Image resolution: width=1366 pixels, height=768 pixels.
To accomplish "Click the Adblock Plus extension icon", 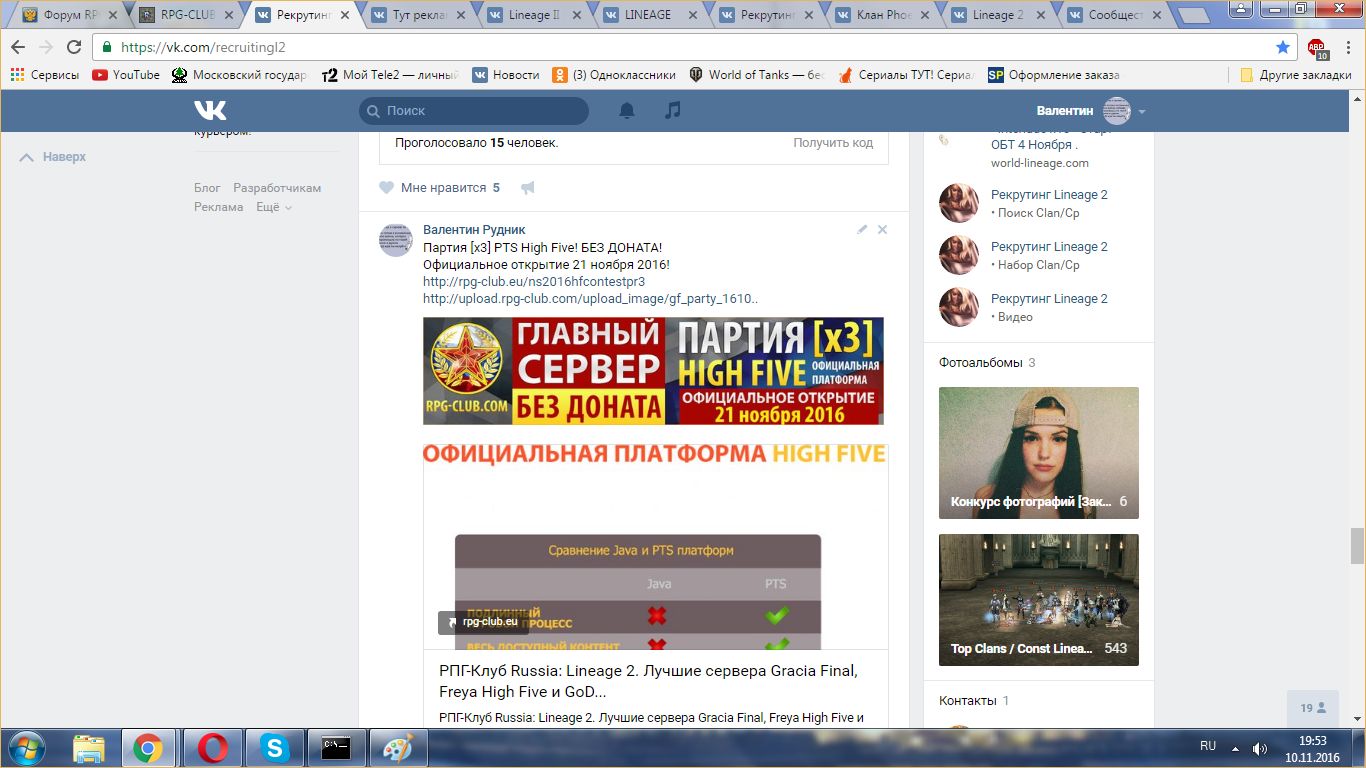I will tap(1317, 48).
